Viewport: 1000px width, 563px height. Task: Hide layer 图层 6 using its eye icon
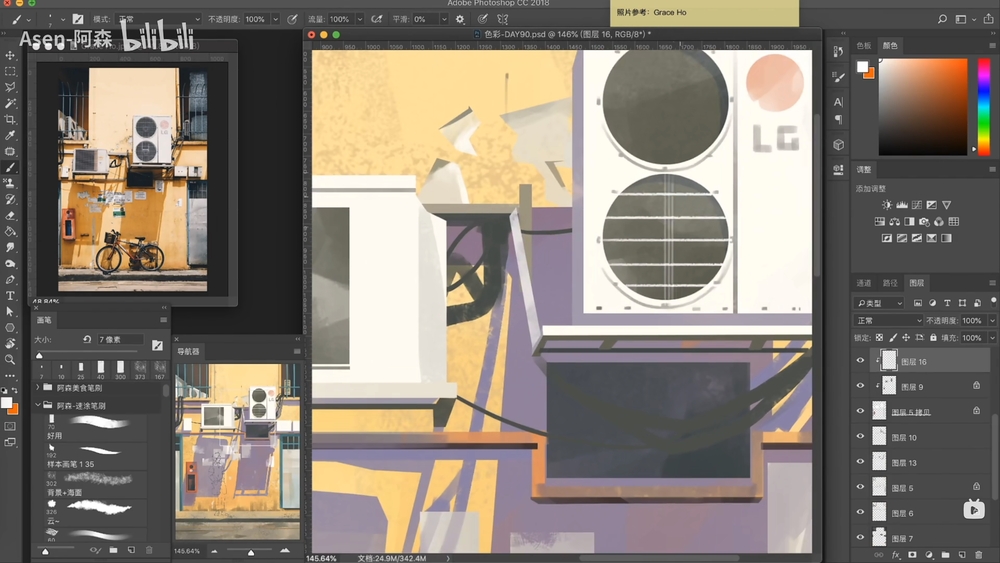coord(860,512)
